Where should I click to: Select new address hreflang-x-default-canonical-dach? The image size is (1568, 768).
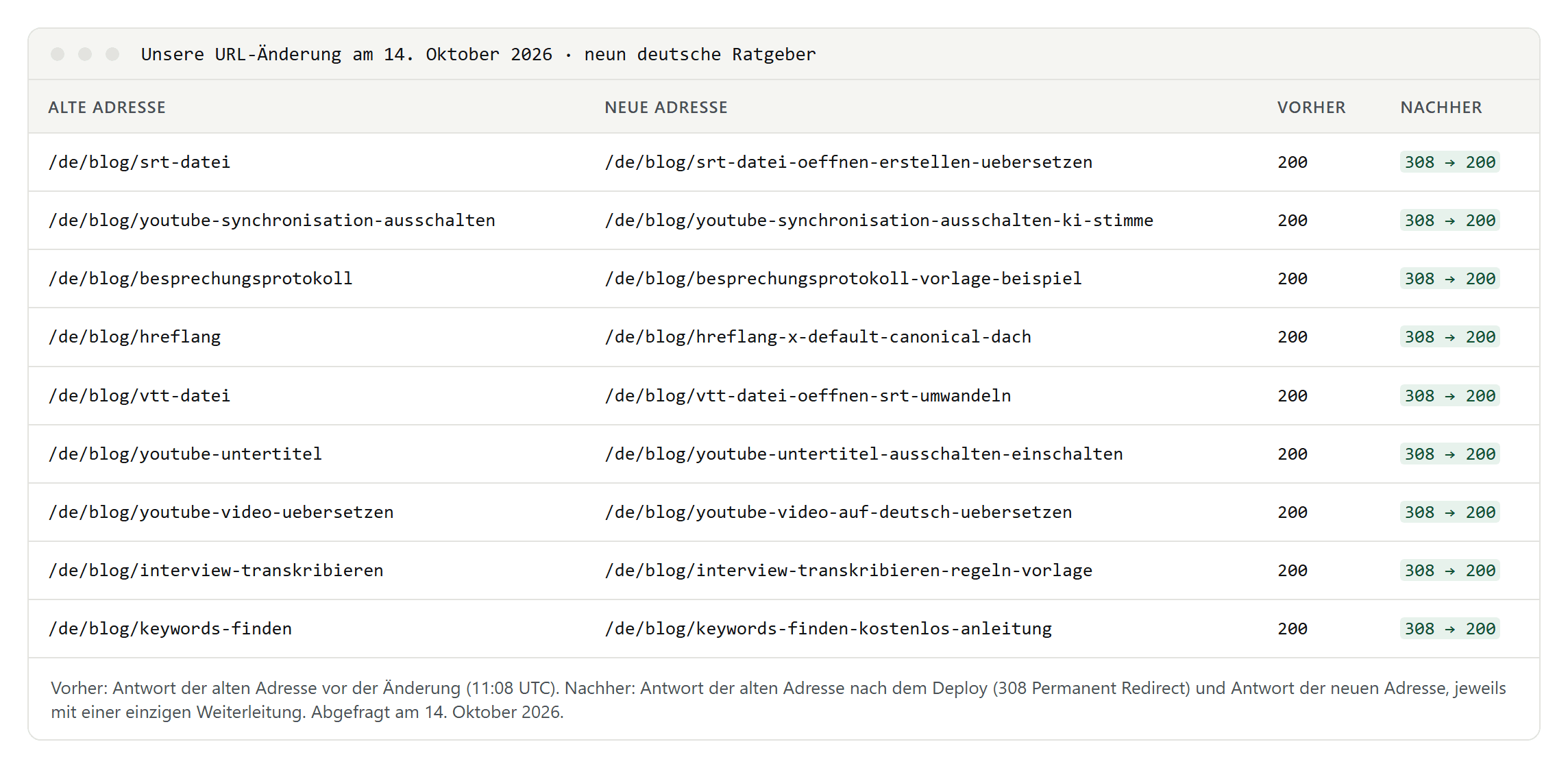click(818, 337)
